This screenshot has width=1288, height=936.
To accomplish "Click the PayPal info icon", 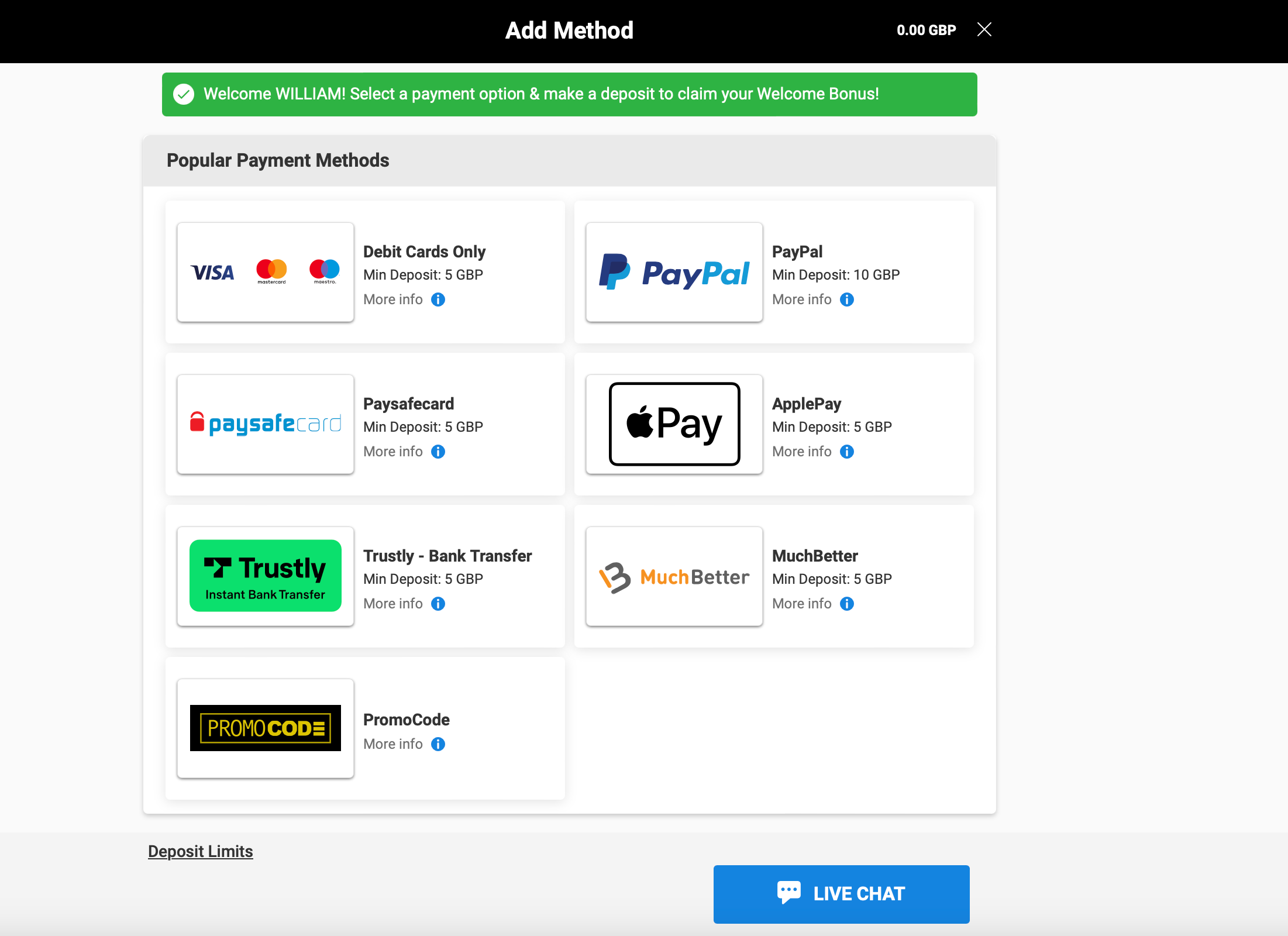I will point(847,300).
